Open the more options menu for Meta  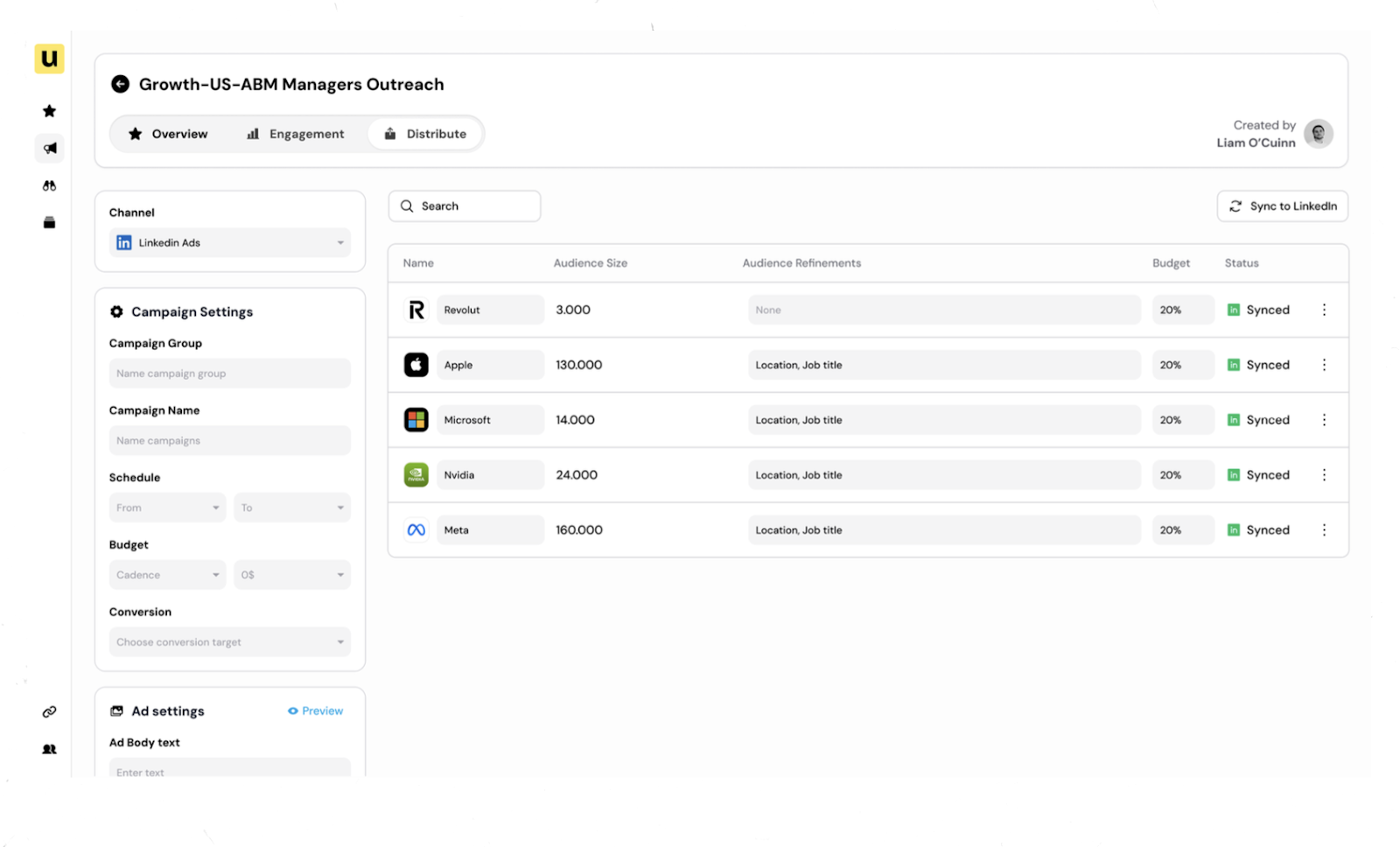pos(1324,530)
